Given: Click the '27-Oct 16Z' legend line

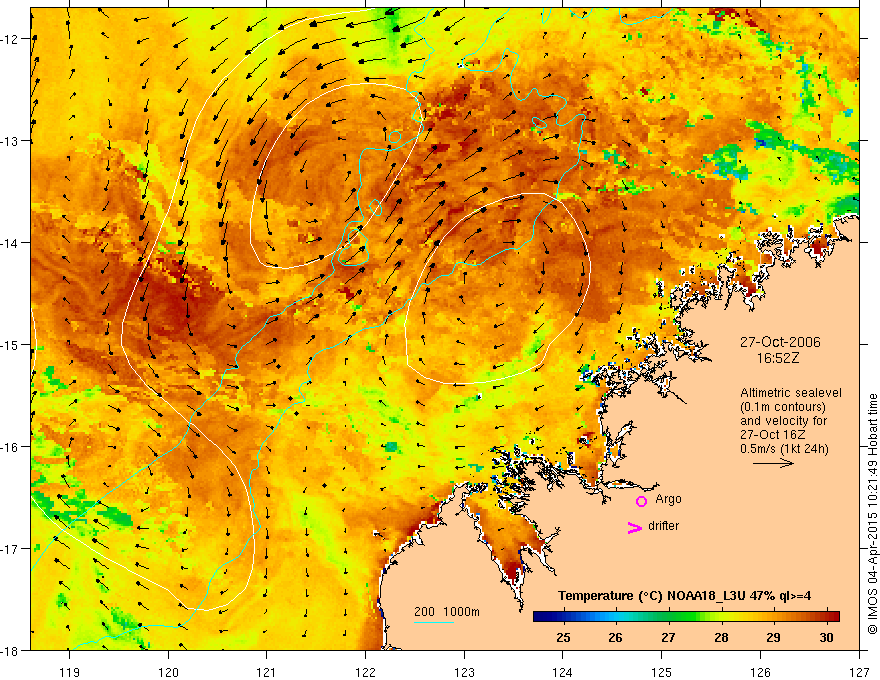Looking at the screenshot, I should [773, 435].
